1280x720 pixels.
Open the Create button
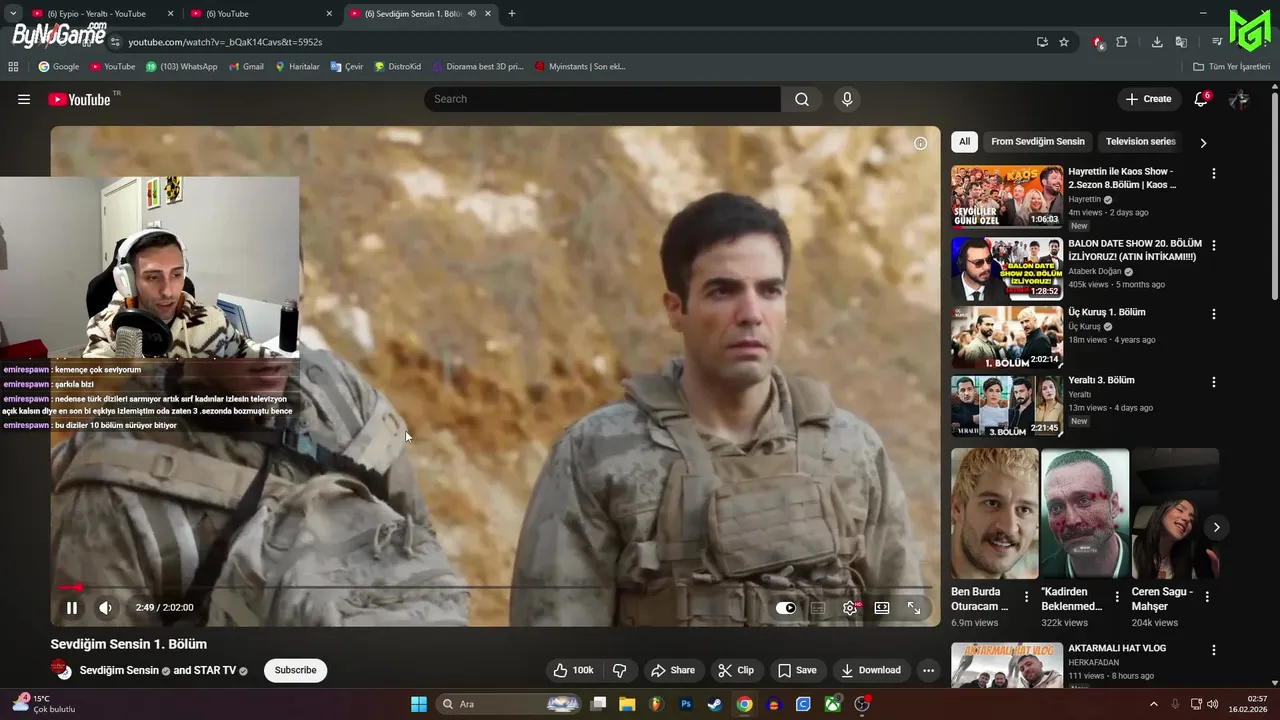click(1148, 99)
